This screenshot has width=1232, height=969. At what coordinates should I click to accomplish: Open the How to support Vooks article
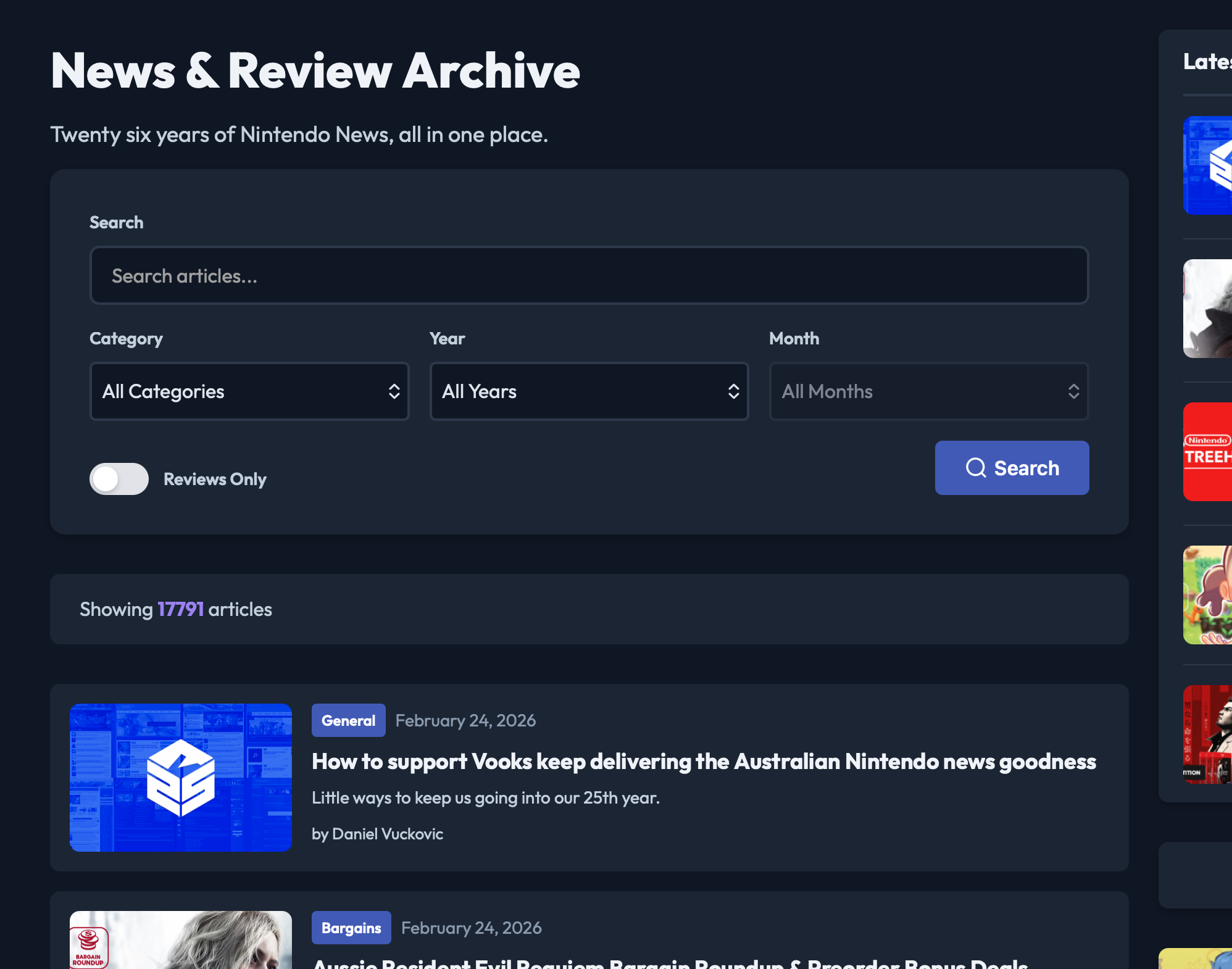point(704,762)
